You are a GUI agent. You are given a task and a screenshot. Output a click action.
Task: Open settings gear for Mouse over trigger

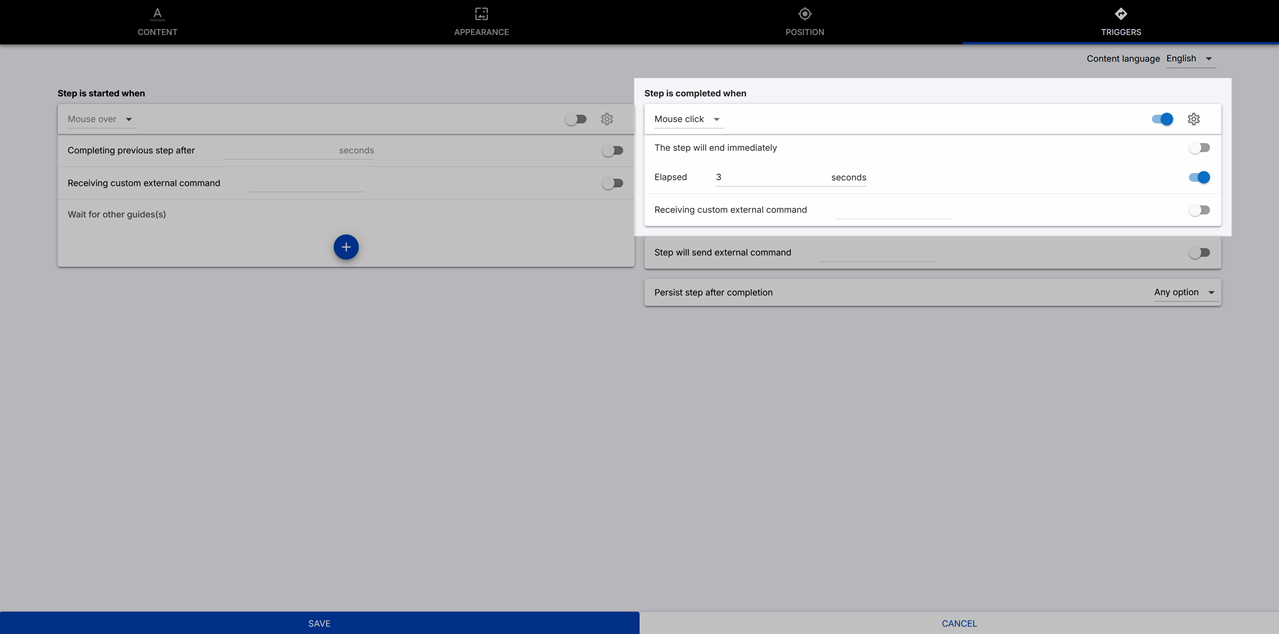tap(607, 119)
